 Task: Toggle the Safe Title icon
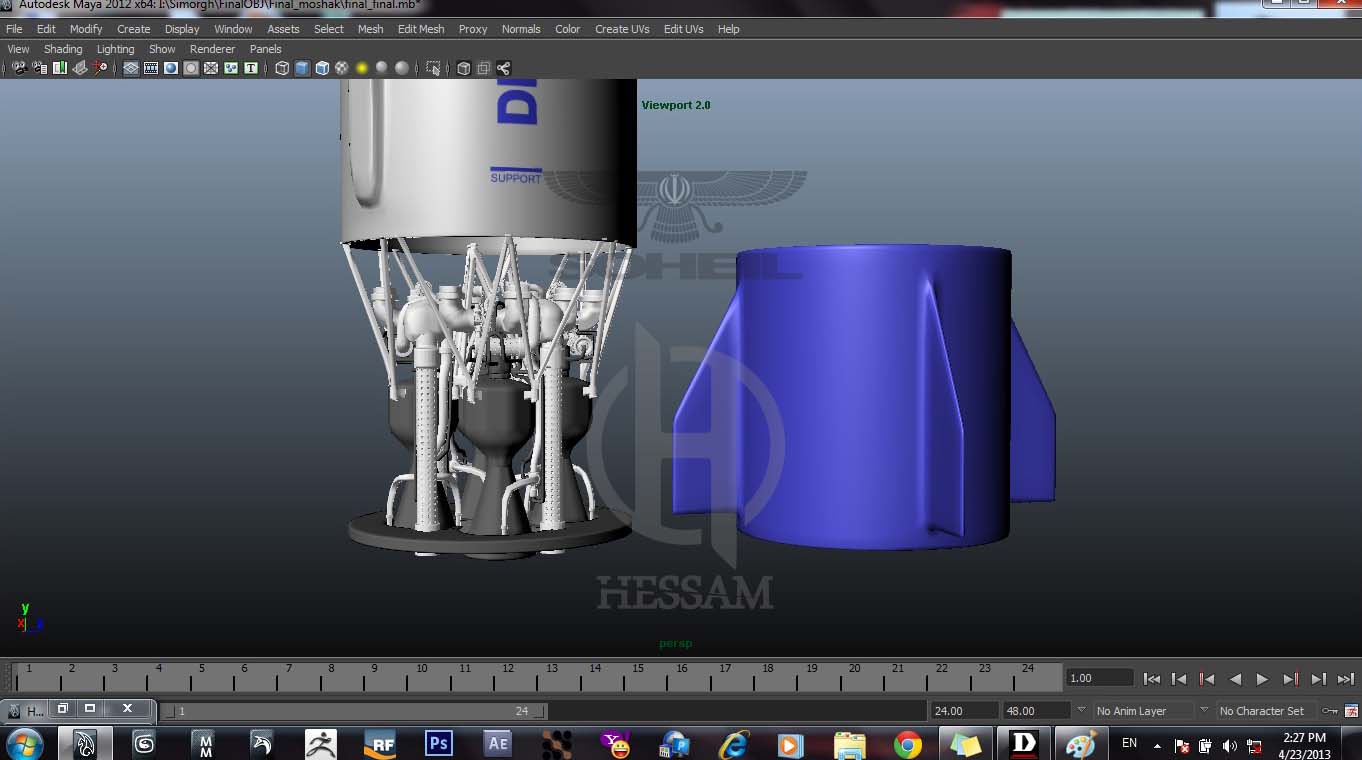pos(251,68)
